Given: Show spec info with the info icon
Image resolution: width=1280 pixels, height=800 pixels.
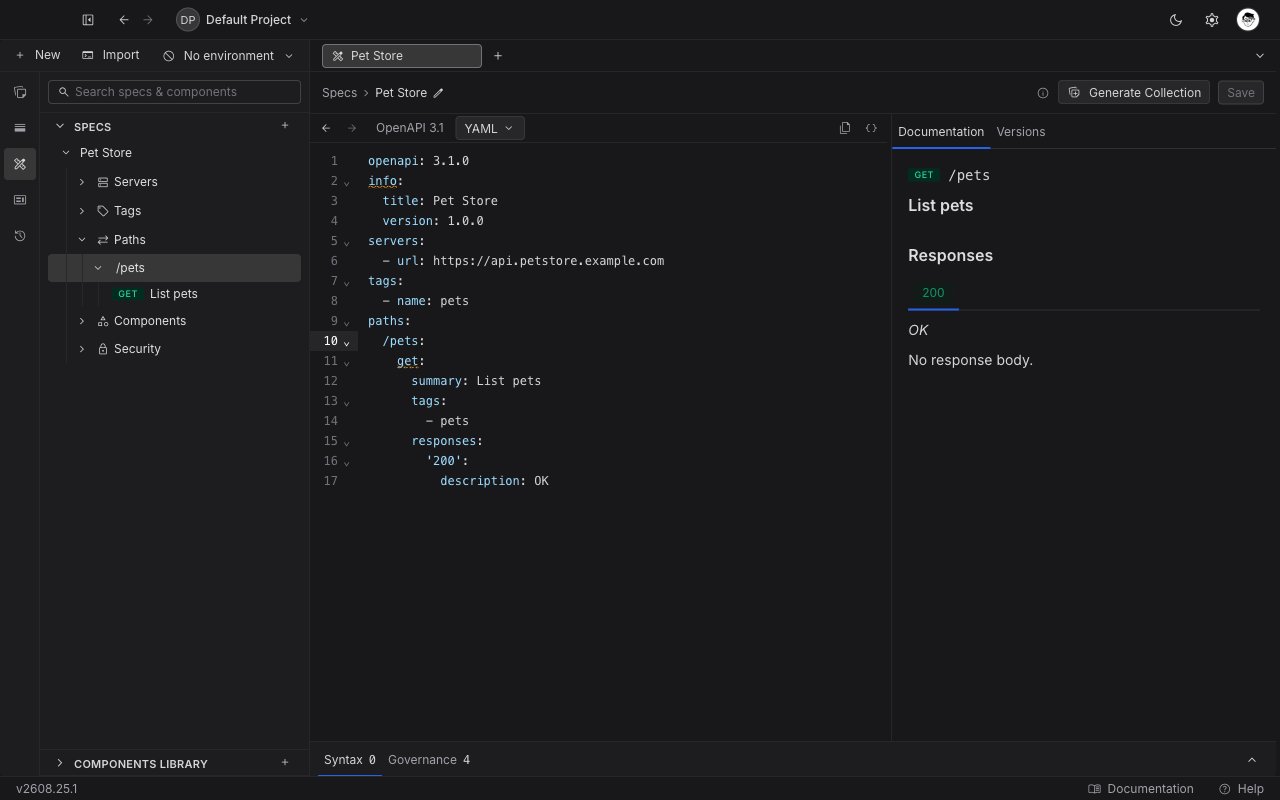Looking at the screenshot, I should [x=1043, y=93].
